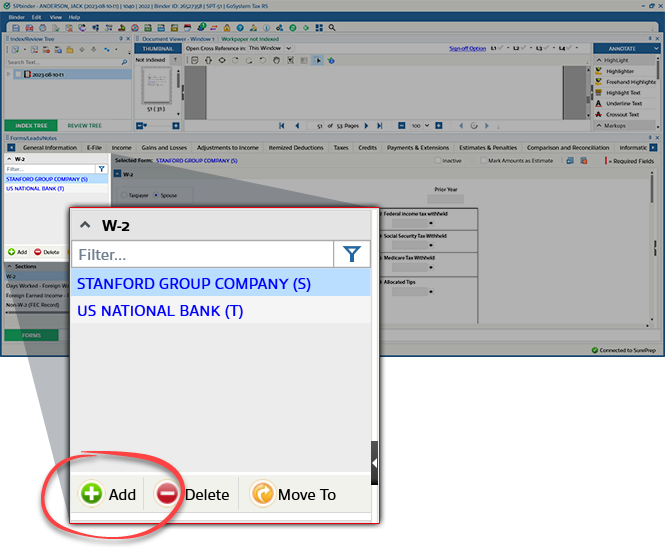Click the Sign-off Option link

(467, 48)
